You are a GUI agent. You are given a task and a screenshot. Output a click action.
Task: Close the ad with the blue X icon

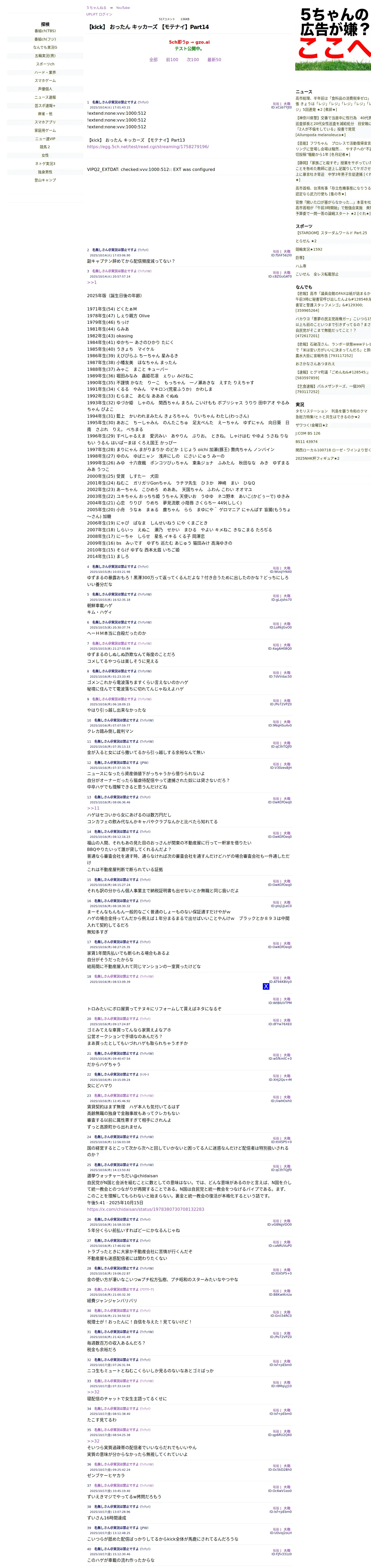pos(266,986)
